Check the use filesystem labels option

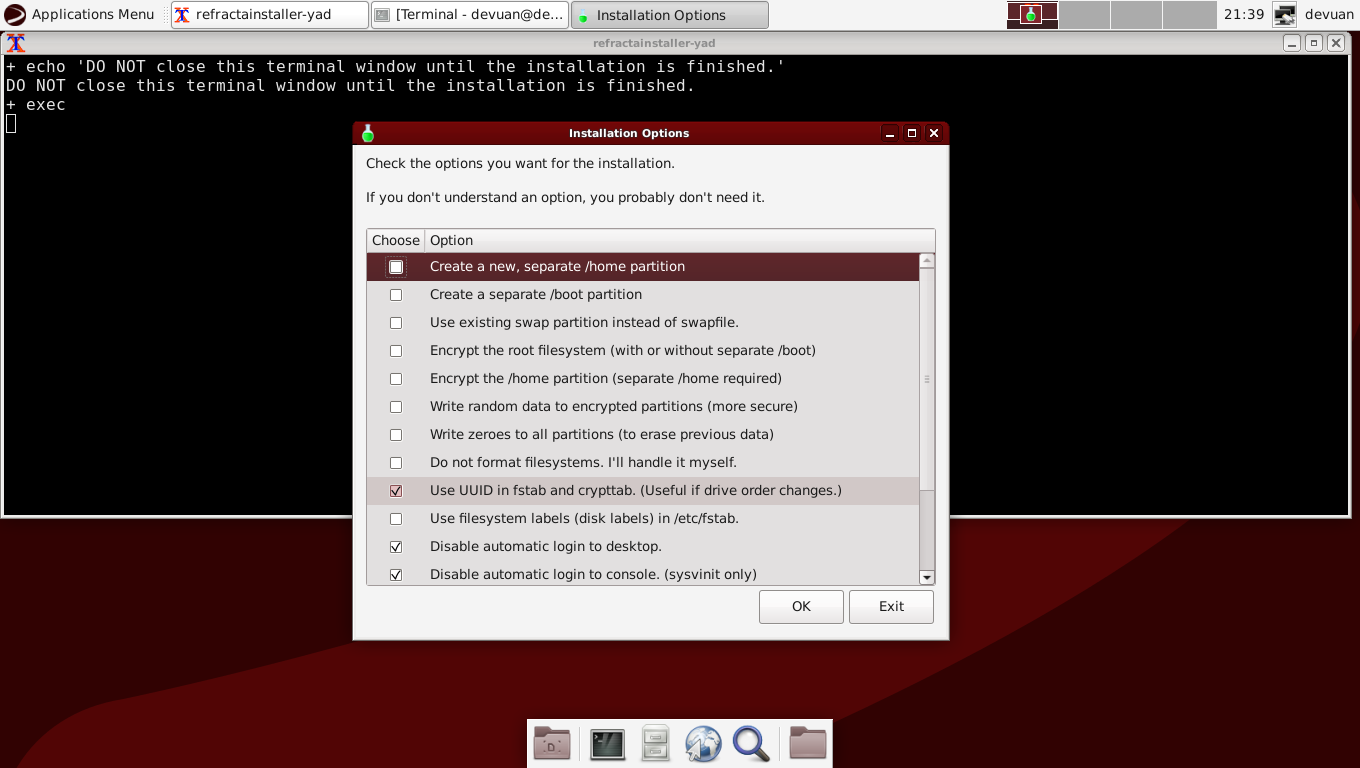click(x=396, y=519)
